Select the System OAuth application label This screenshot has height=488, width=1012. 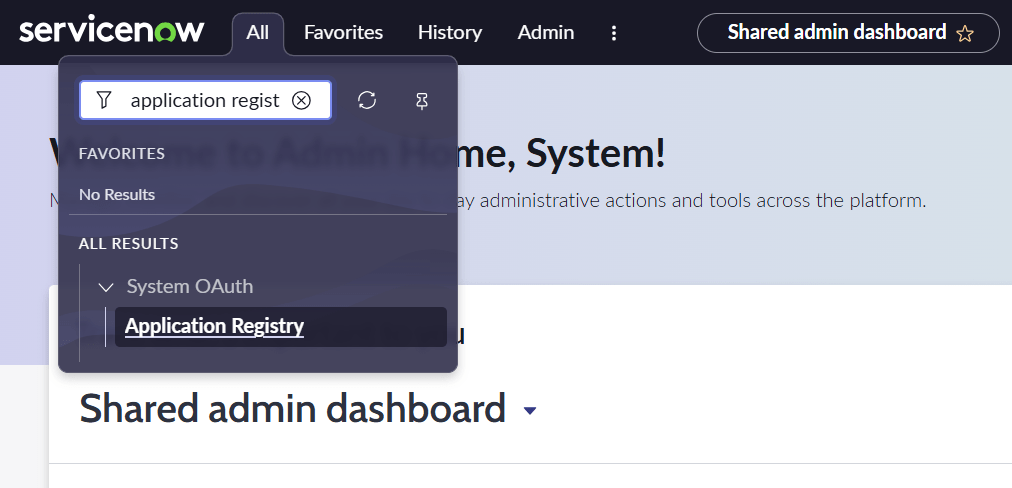[x=190, y=287]
